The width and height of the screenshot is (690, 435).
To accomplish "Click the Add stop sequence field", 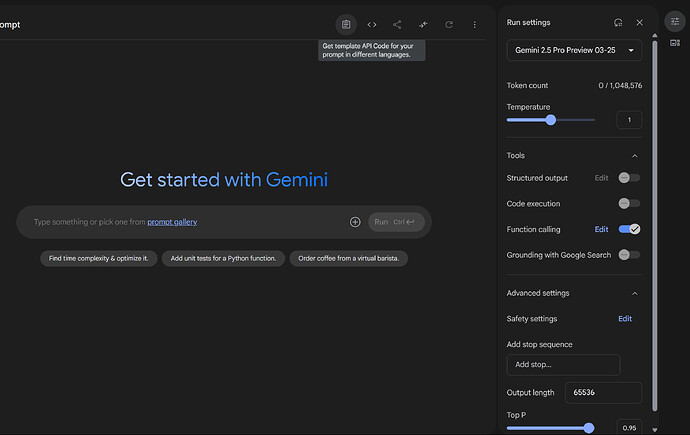I will point(563,365).
